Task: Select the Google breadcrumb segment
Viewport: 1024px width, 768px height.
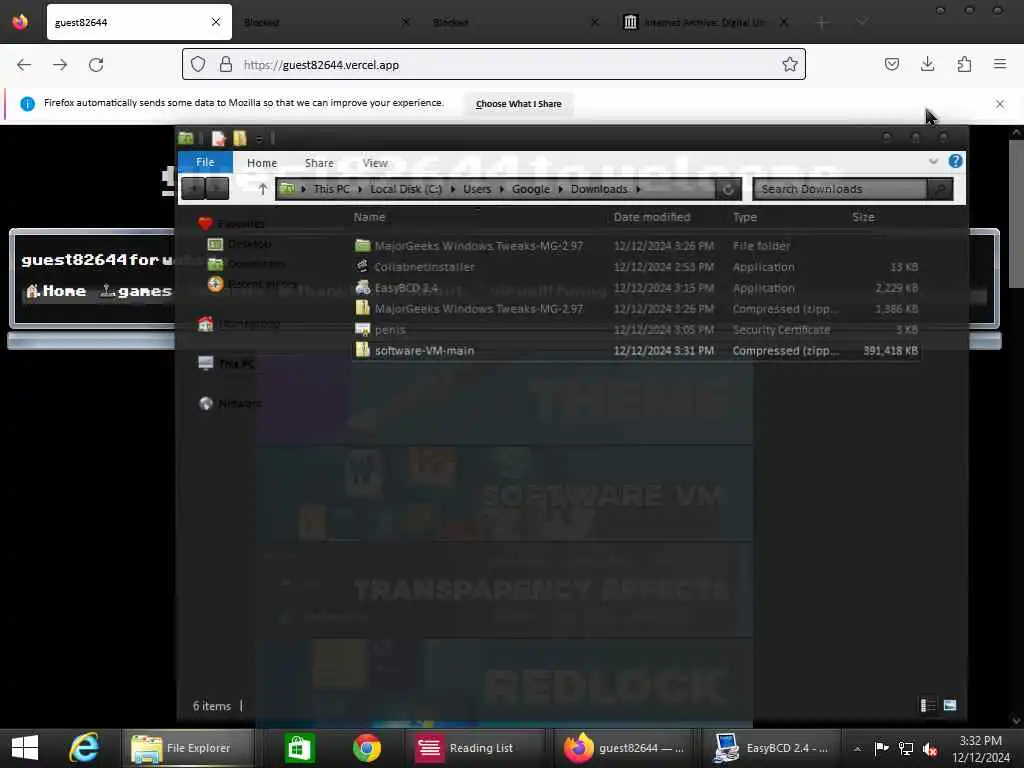Action: (530, 189)
